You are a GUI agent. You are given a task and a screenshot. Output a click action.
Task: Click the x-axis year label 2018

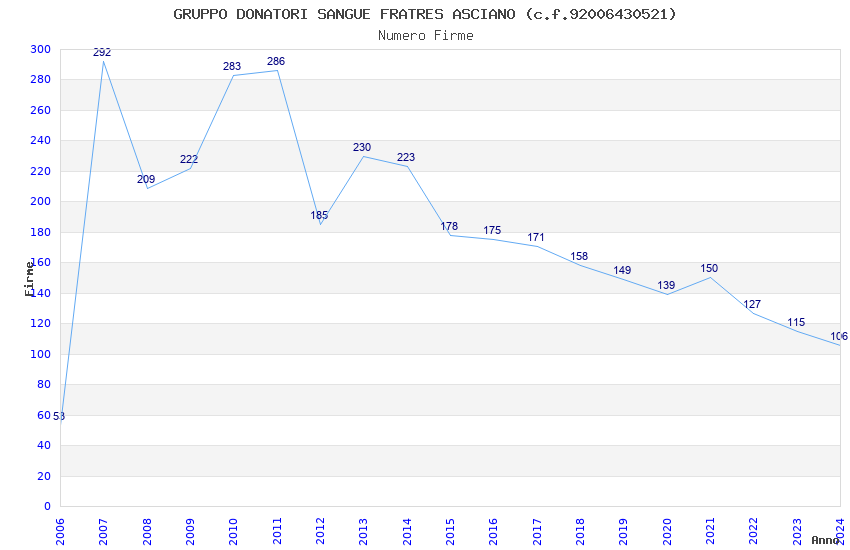click(x=580, y=532)
